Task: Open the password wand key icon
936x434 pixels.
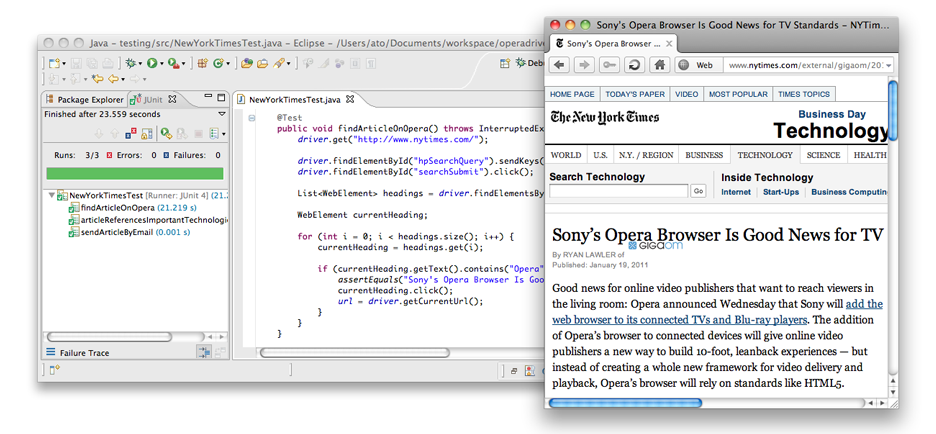Action: pyautogui.click(x=609, y=65)
